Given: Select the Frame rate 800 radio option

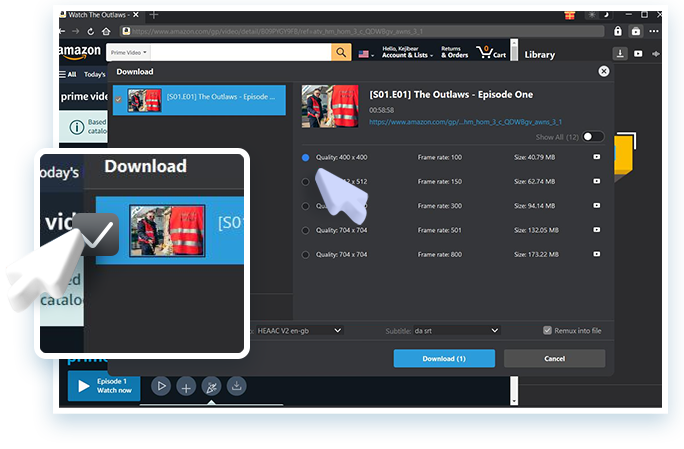Looking at the screenshot, I should point(305,255).
